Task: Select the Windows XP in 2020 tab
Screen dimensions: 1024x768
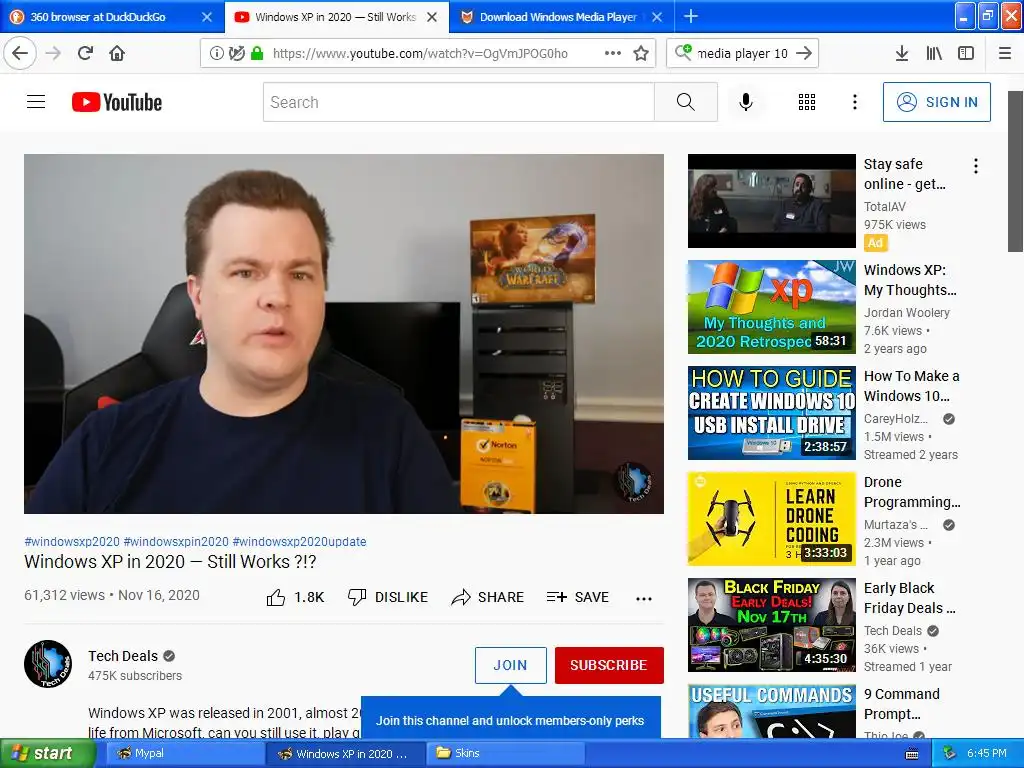Action: point(336,17)
